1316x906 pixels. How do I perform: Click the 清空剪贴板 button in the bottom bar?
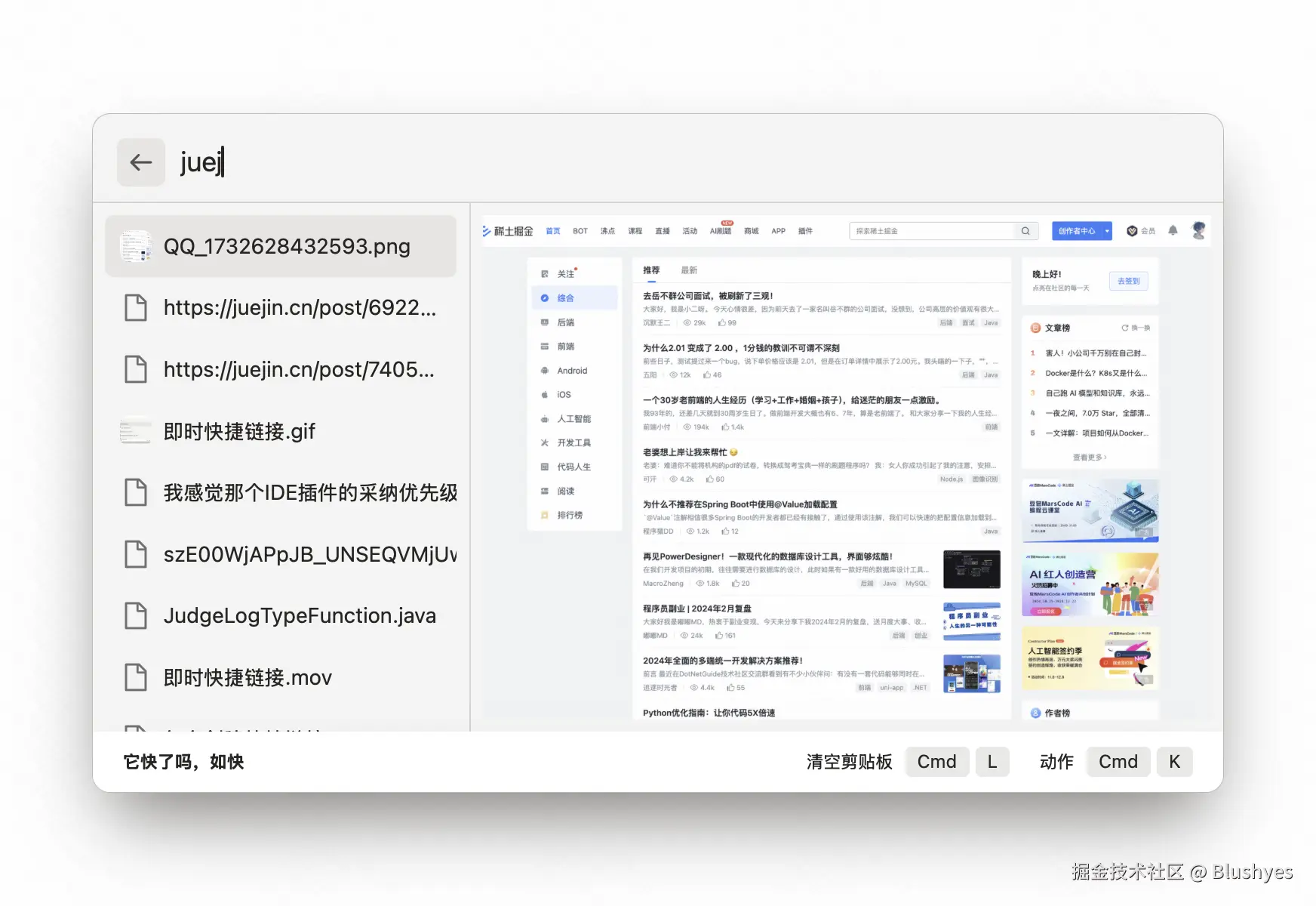point(849,762)
